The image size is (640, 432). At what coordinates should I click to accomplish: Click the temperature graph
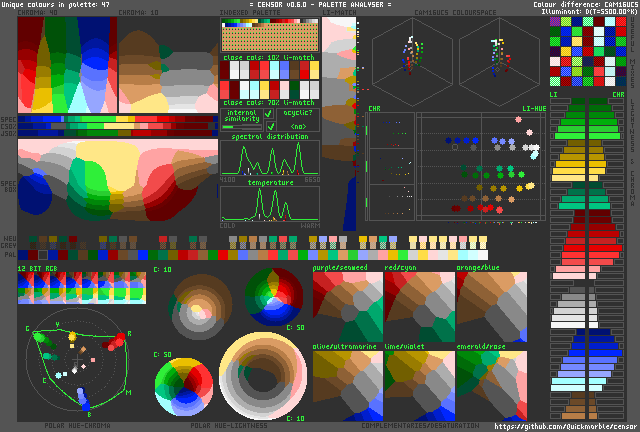tap(270, 204)
